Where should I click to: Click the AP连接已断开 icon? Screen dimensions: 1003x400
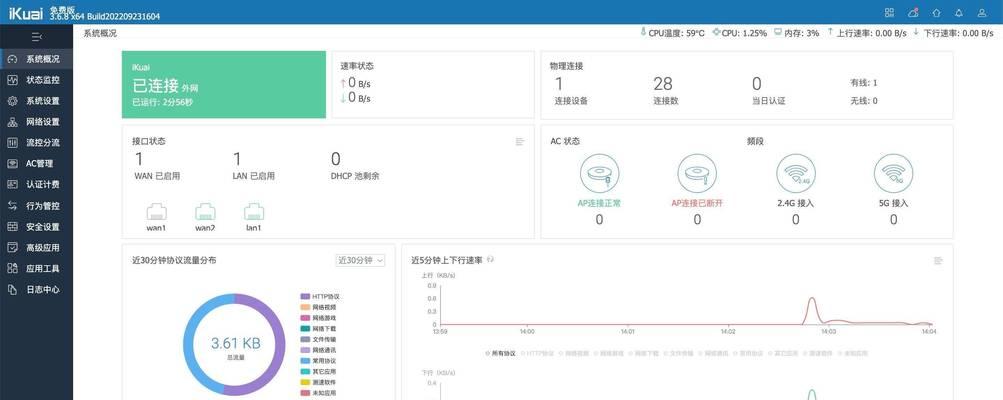point(697,173)
